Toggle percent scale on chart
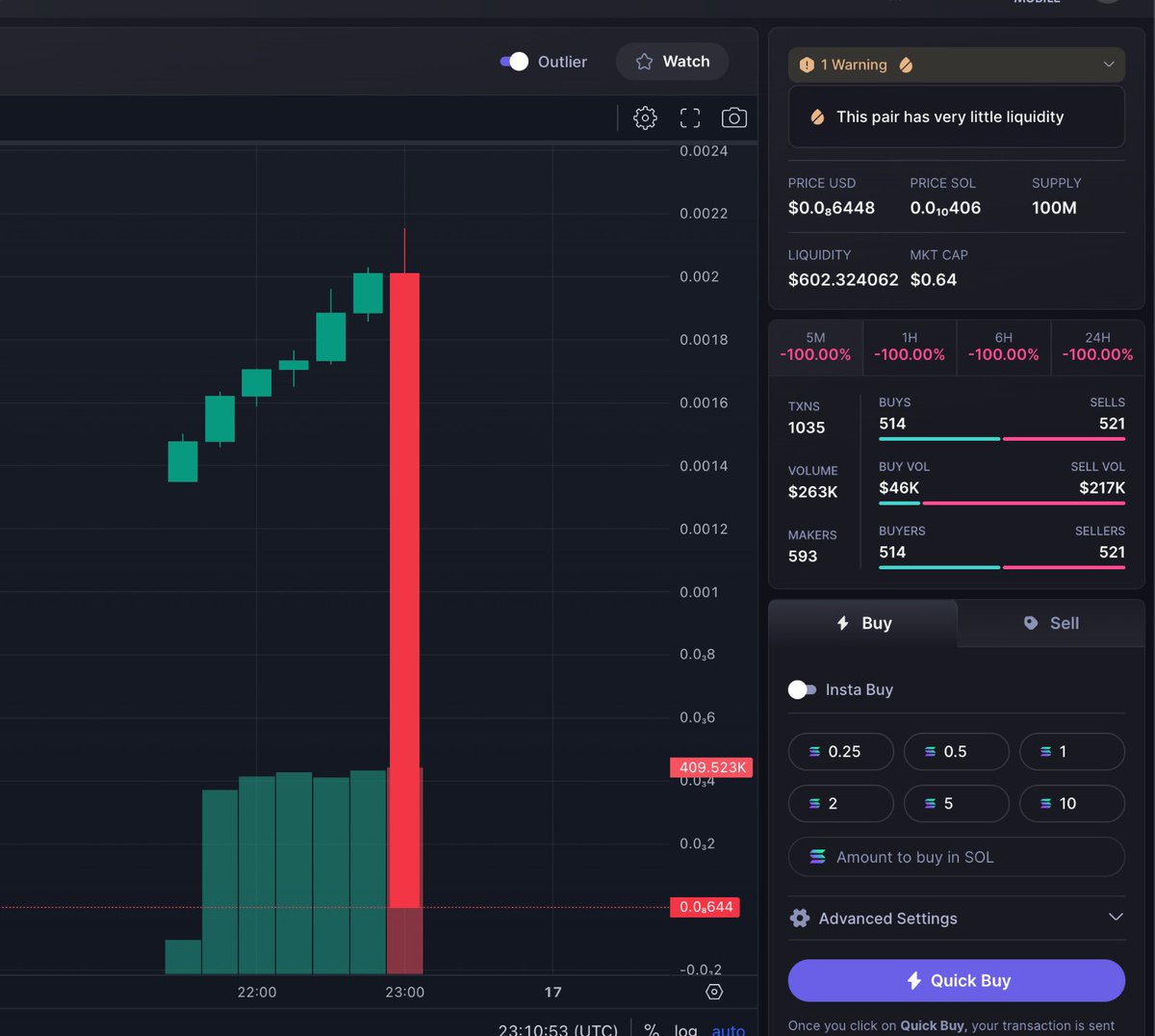The height and width of the screenshot is (1036, 1155). pos(652,1029)
